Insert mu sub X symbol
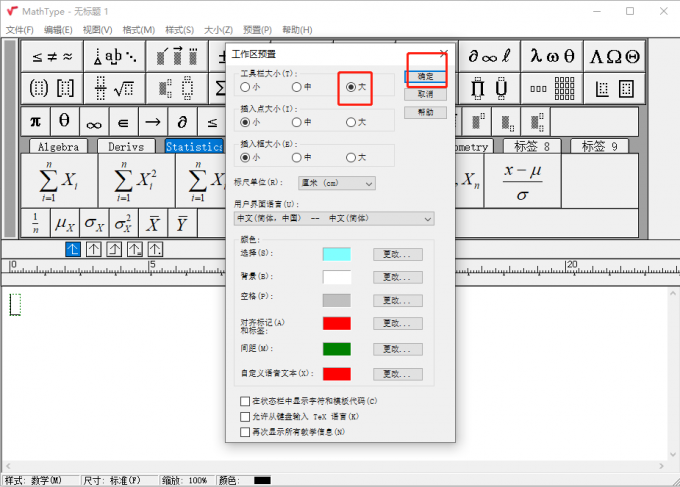This screenshot has height=487, width=680. coord(65,223)
